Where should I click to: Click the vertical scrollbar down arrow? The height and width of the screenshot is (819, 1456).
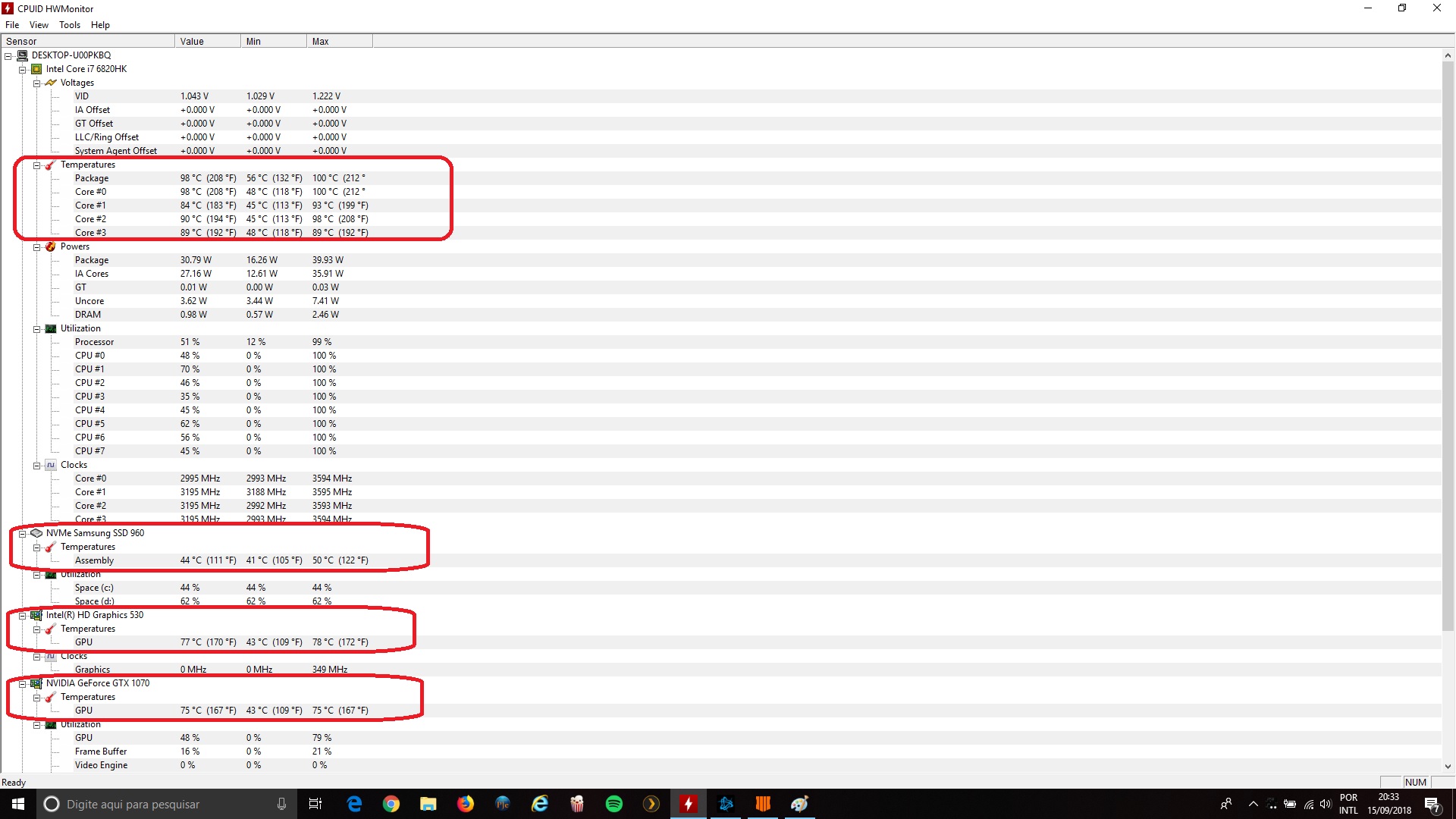click(1448, 767)
